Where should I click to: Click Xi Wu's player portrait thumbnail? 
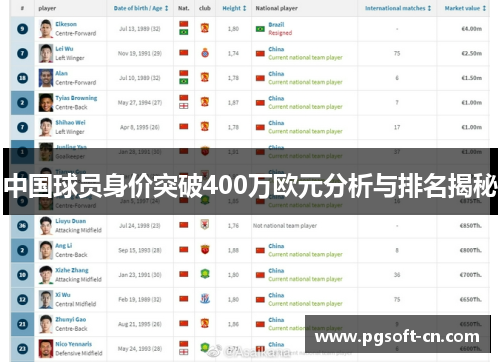coord(46,299)
